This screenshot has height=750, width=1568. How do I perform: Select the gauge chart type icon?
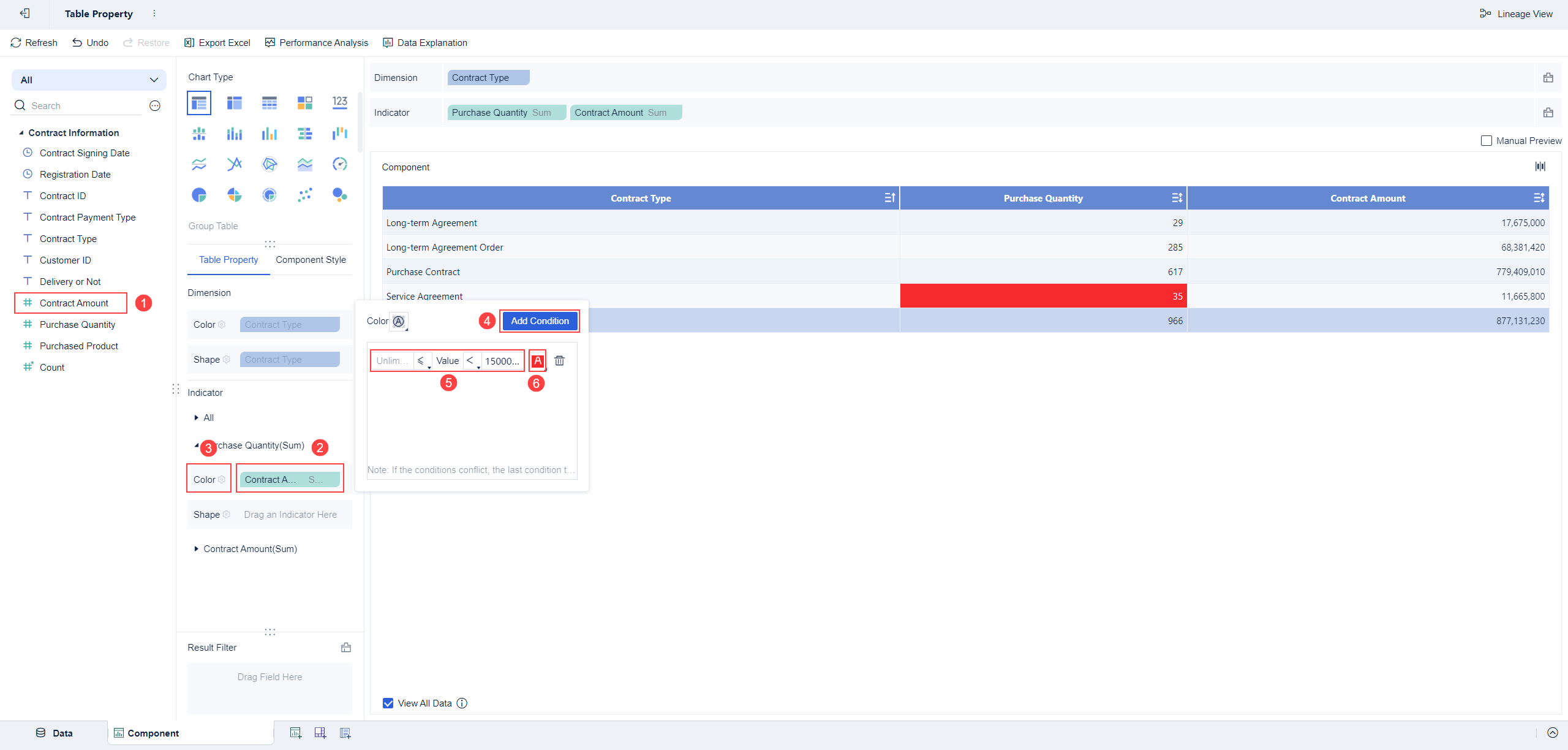340,164
